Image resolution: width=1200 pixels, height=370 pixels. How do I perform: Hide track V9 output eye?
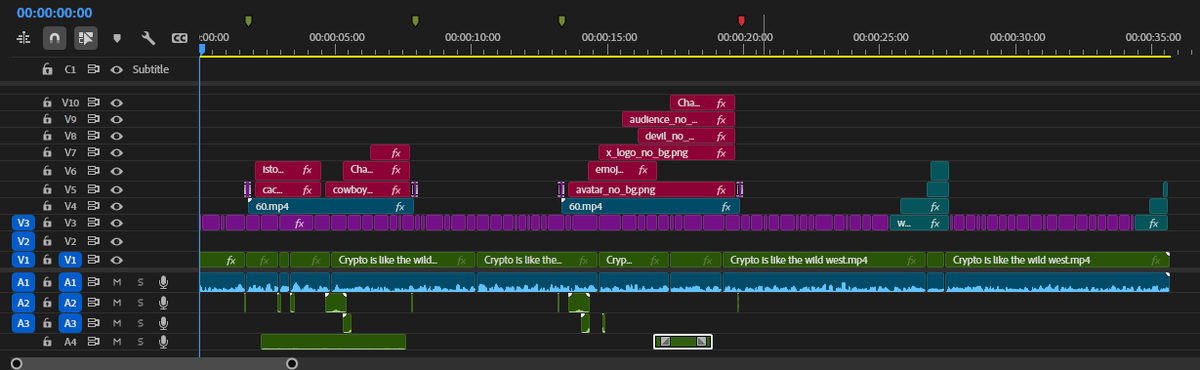pyautogui.click(x=117, y=119)
